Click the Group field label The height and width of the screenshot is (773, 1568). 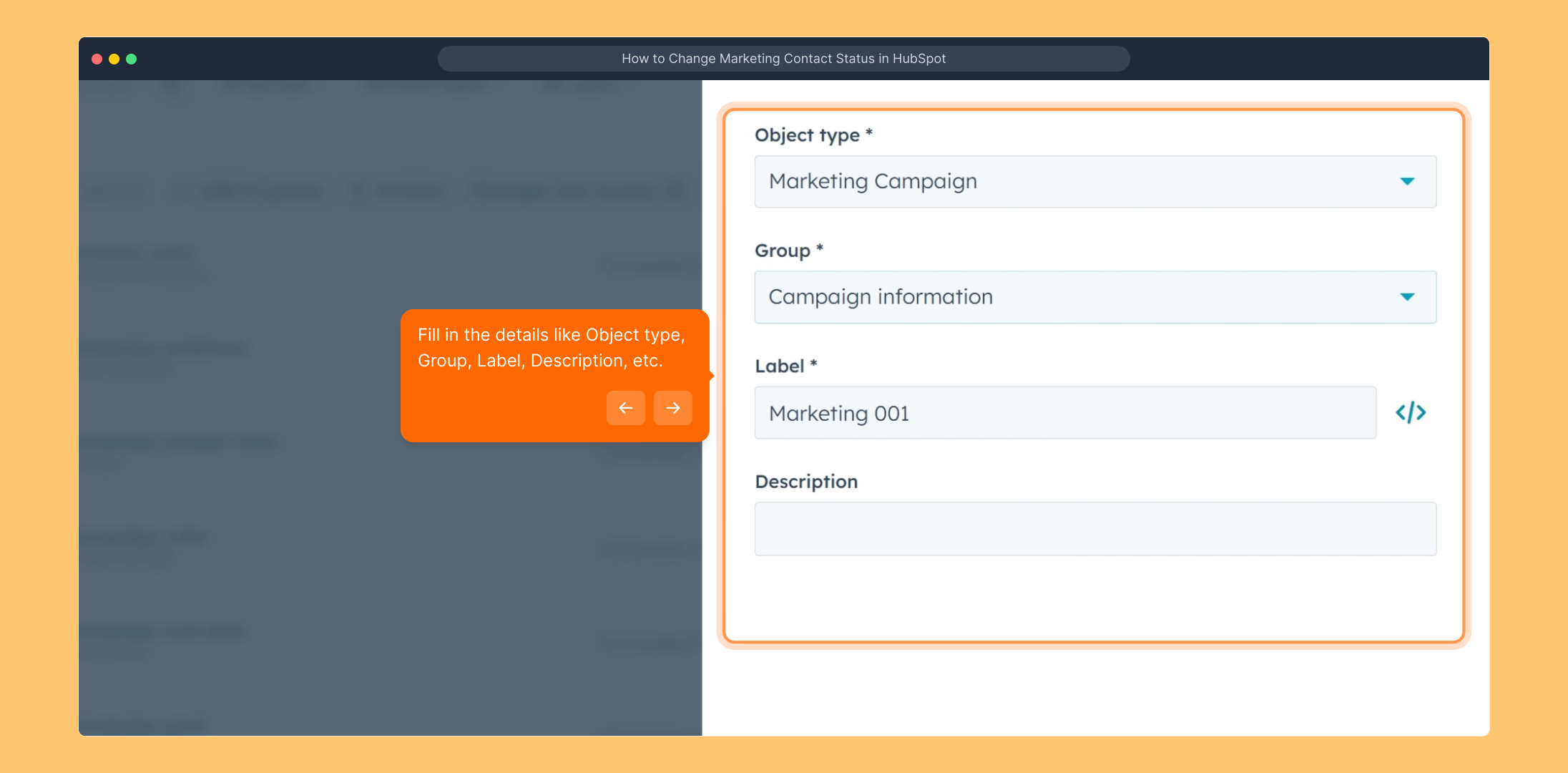(x=783, y=251)
